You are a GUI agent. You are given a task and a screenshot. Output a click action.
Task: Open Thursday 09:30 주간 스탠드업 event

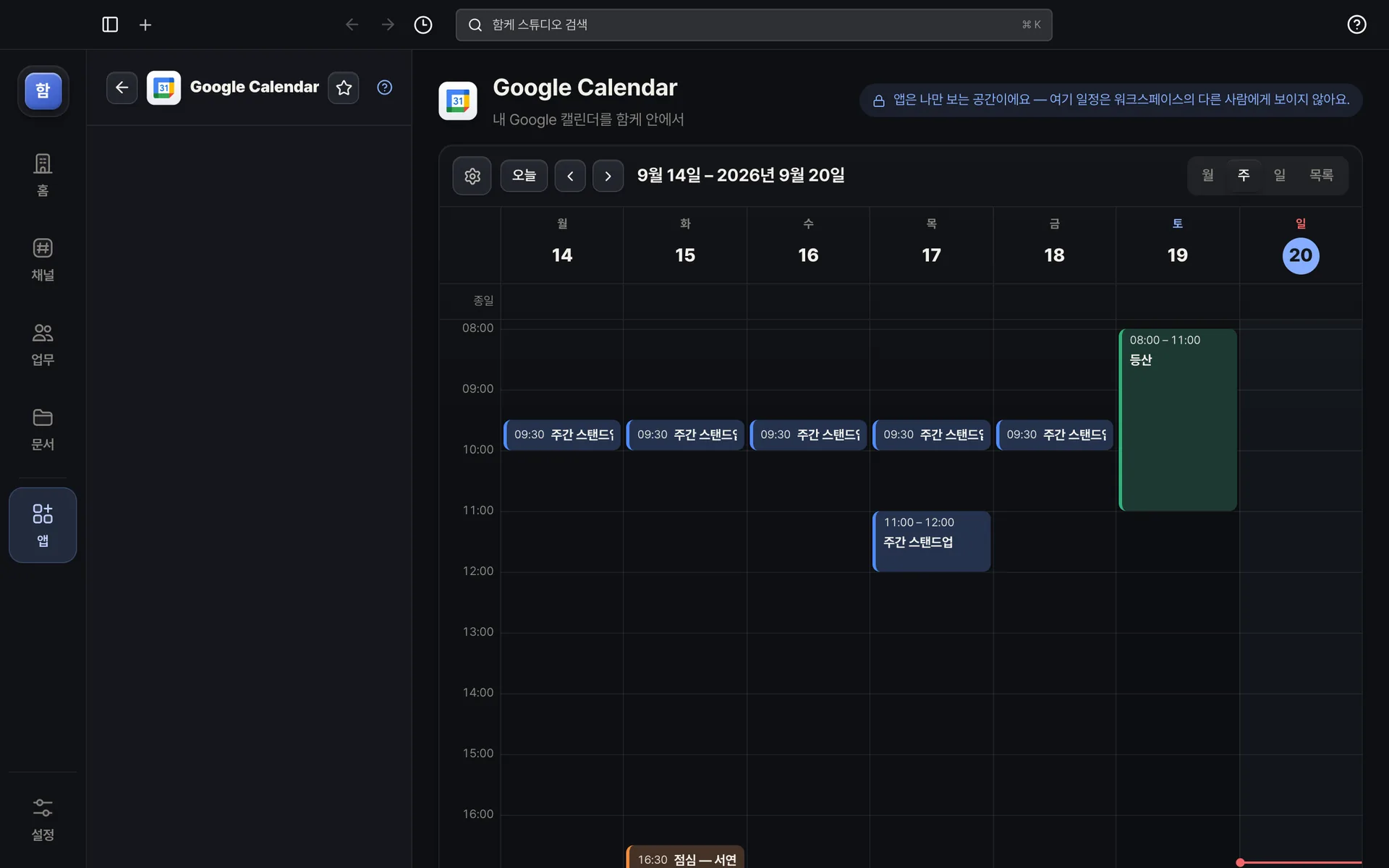click(932, 435)
